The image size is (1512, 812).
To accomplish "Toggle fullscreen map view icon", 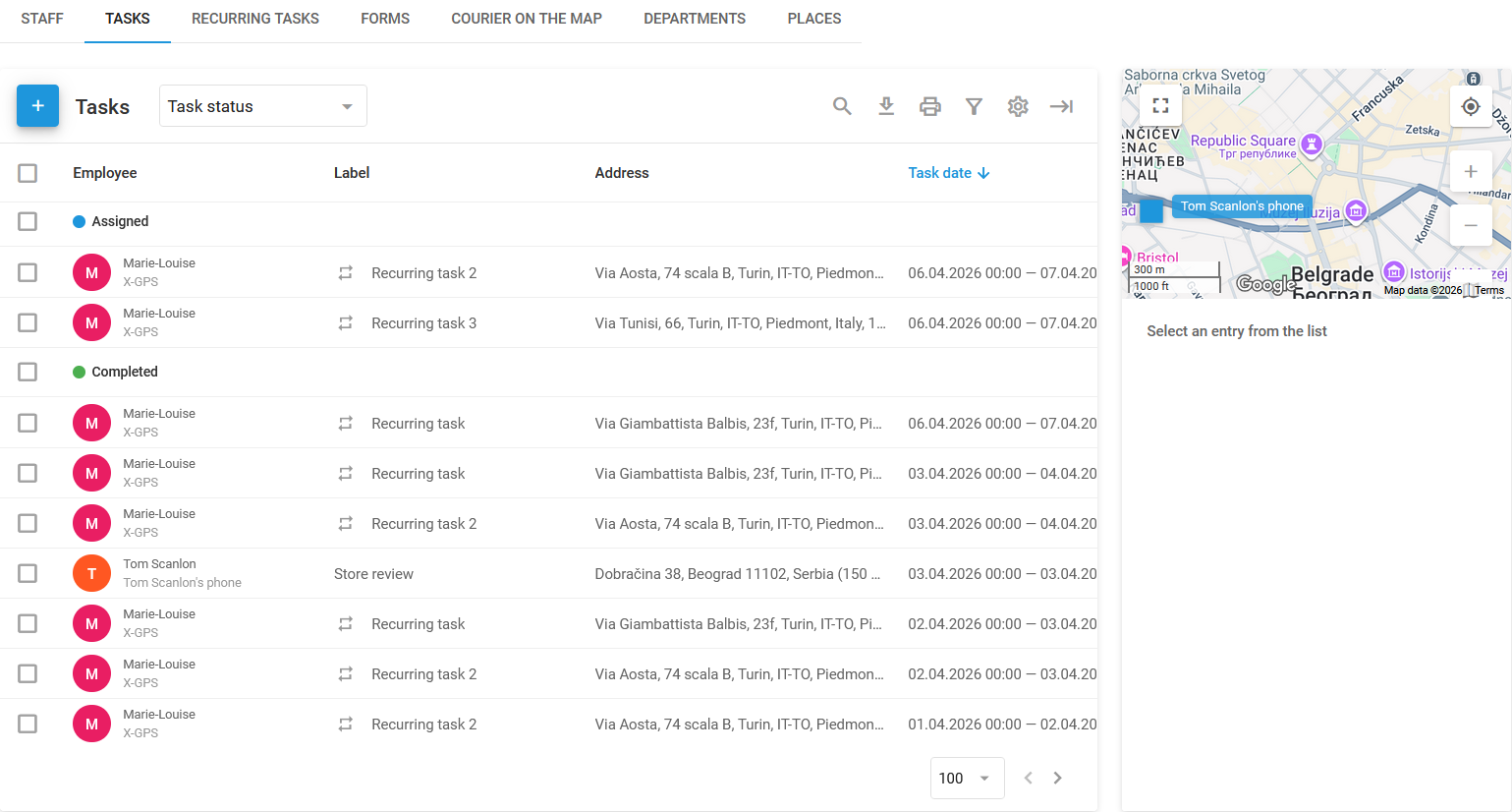I will [1160, 105].
